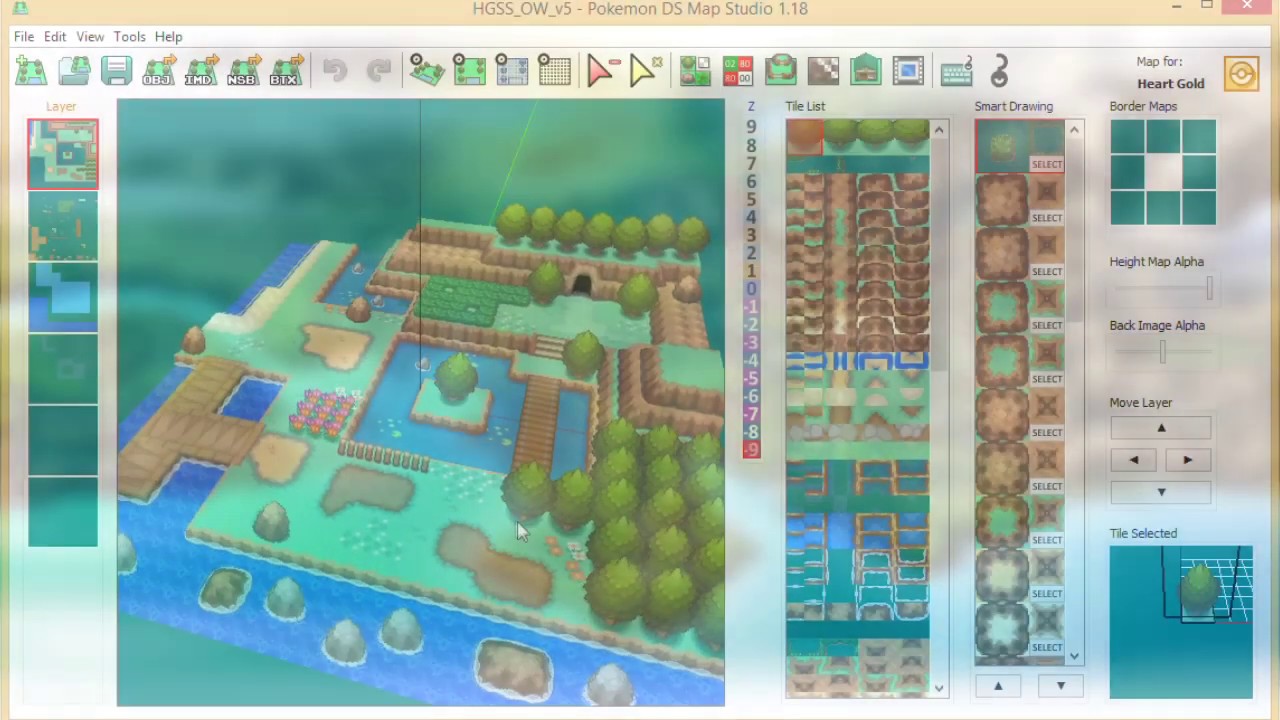Open the keyboard shortcuts icon
The image size is (1280, 720).
point(957,71)
